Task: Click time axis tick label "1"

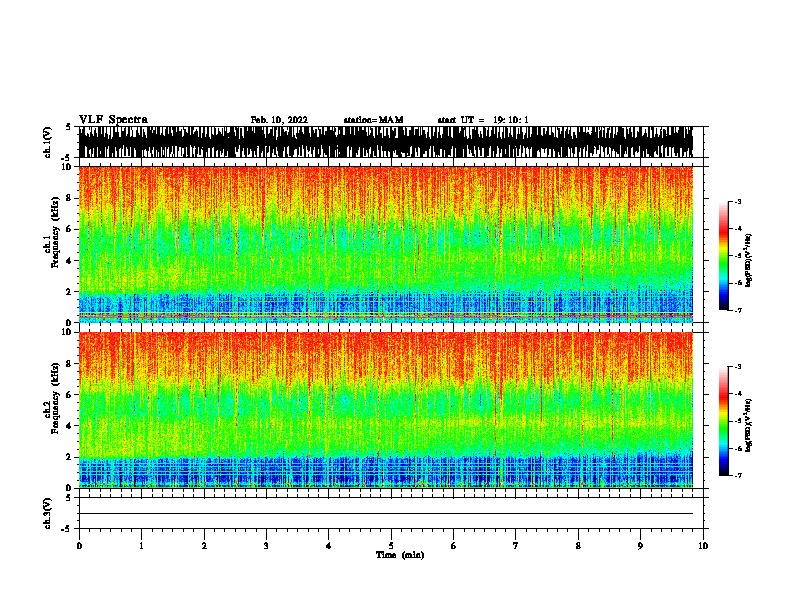Action: tap(141, 546)
